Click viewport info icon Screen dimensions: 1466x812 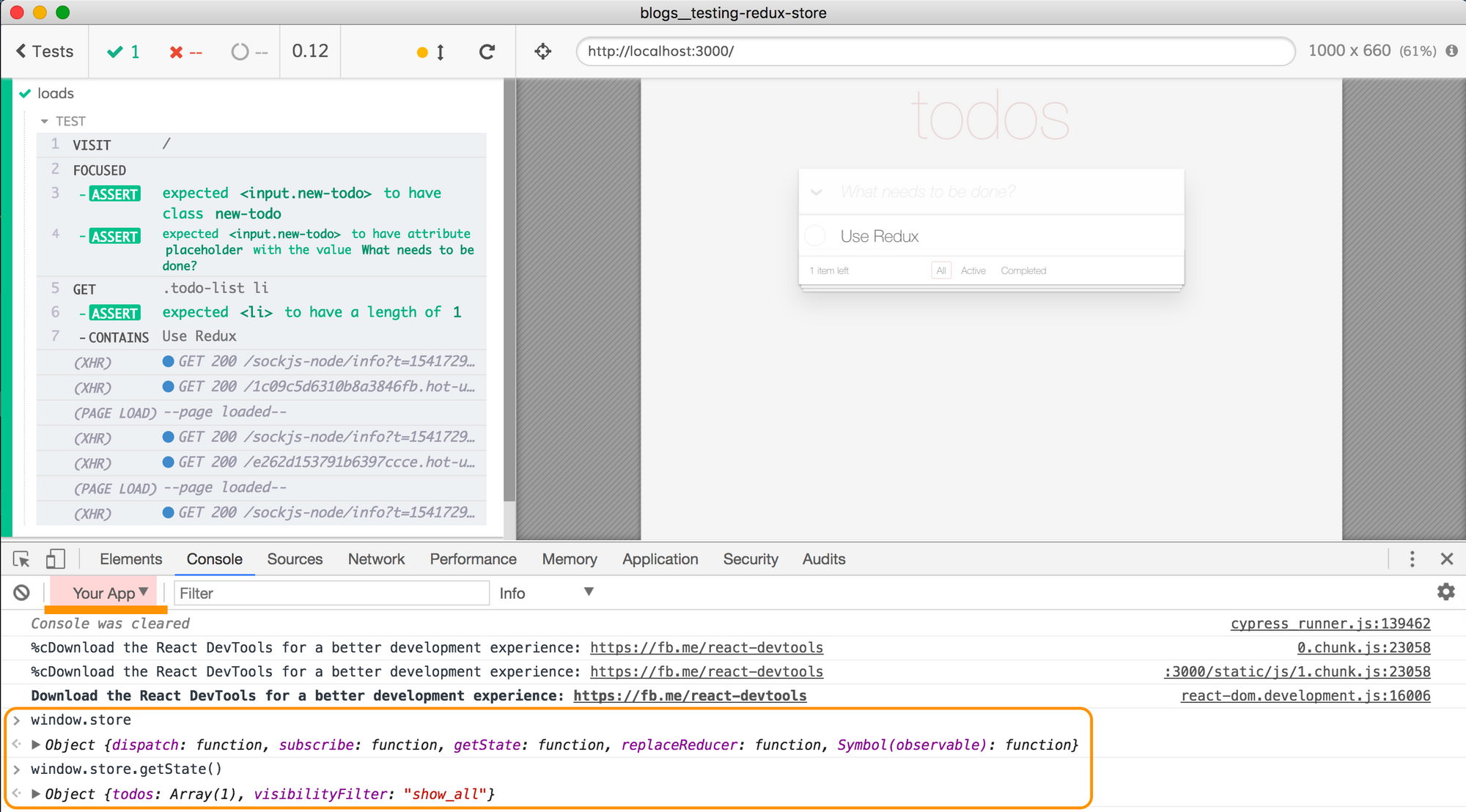1451,51
